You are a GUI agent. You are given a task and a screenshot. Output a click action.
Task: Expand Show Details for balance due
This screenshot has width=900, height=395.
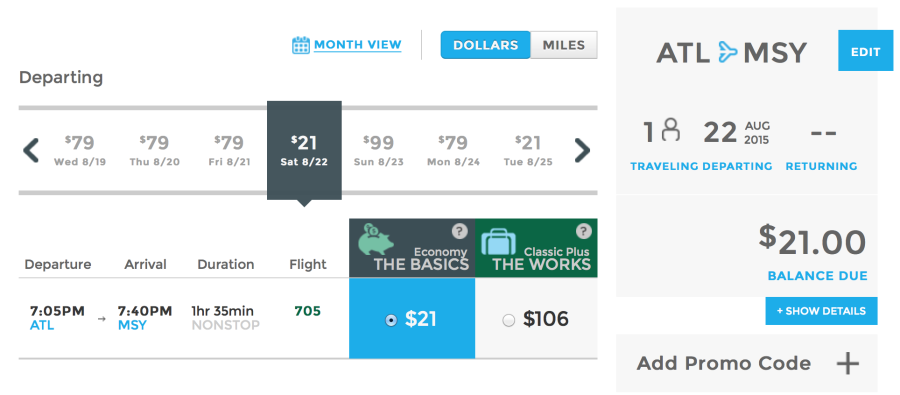click(821, 311)
